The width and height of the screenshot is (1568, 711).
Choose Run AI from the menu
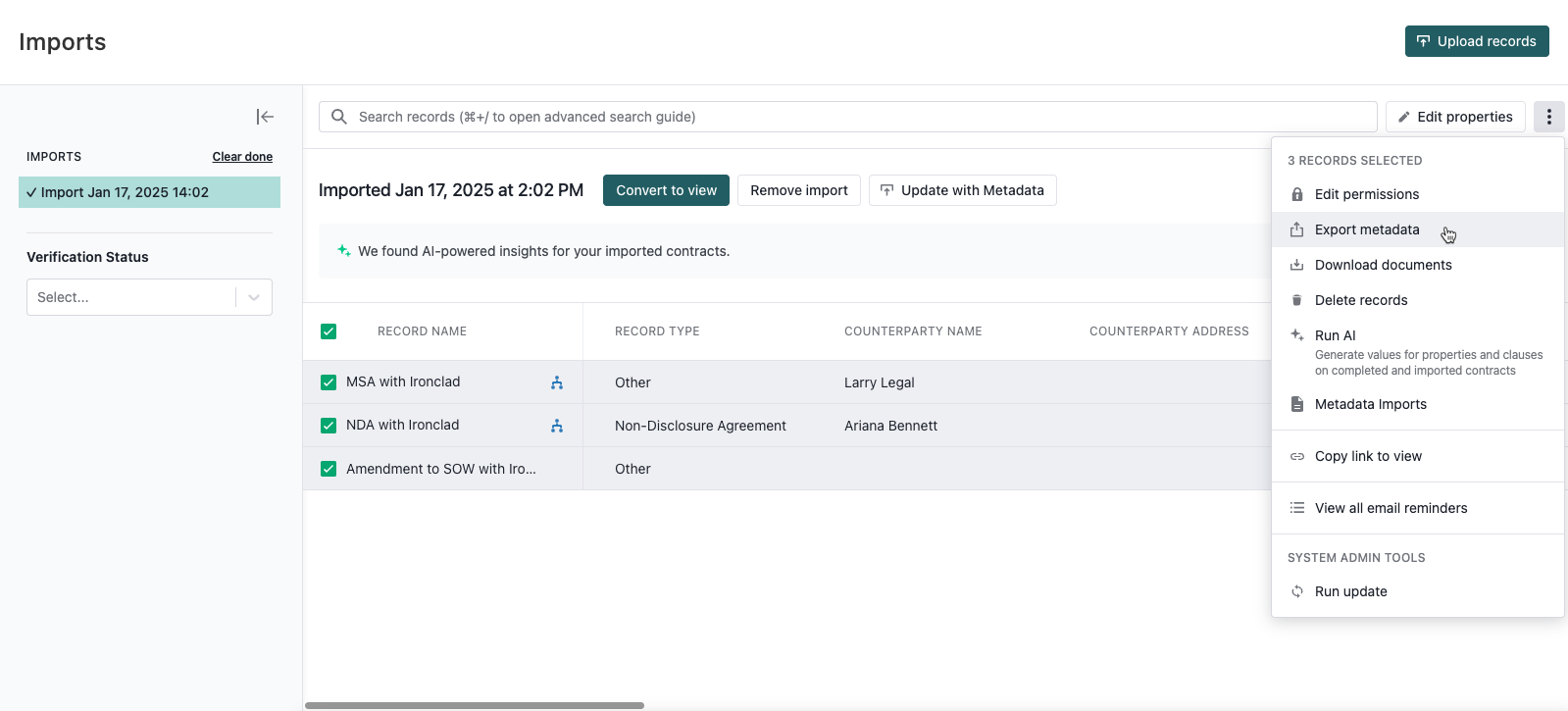(1418, 352)
